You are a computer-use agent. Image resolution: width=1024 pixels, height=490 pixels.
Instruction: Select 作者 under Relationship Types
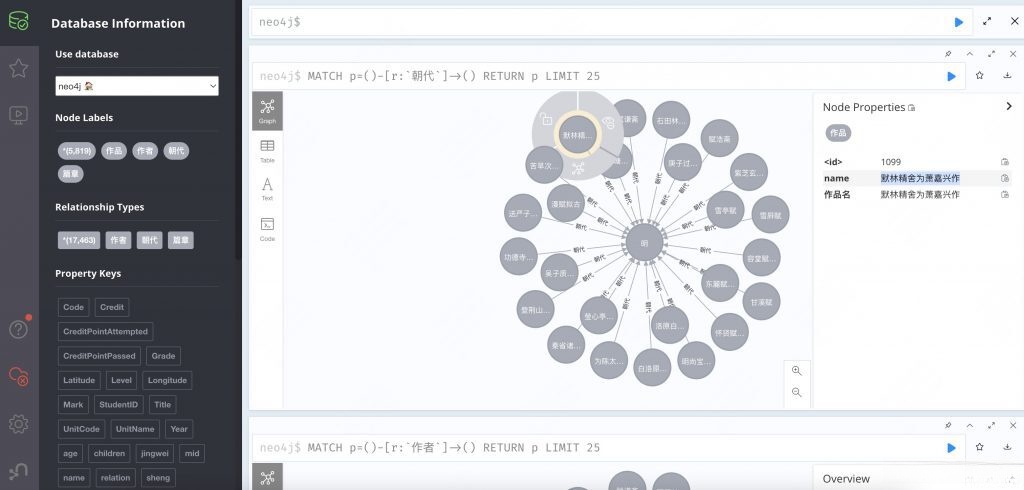click(118, 240)
